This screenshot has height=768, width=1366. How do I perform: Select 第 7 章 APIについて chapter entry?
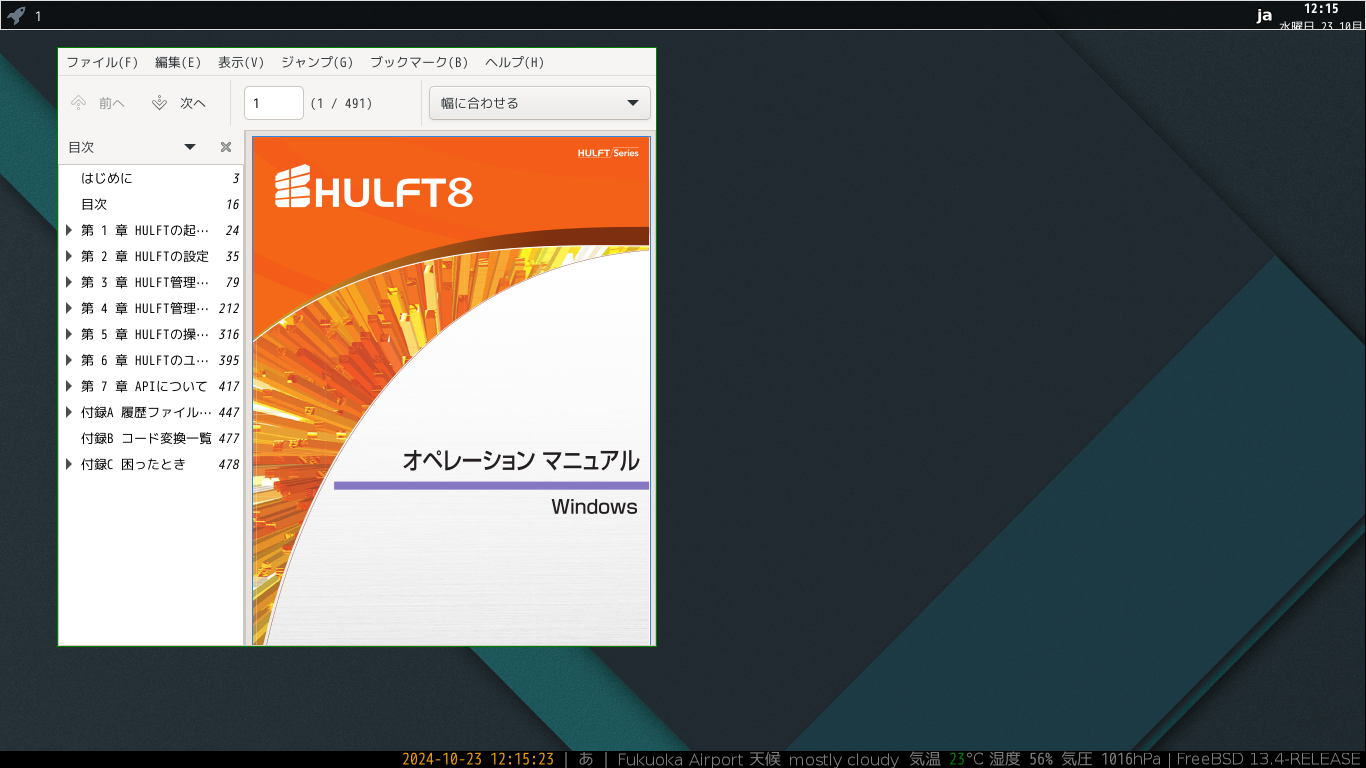(151, 386)
